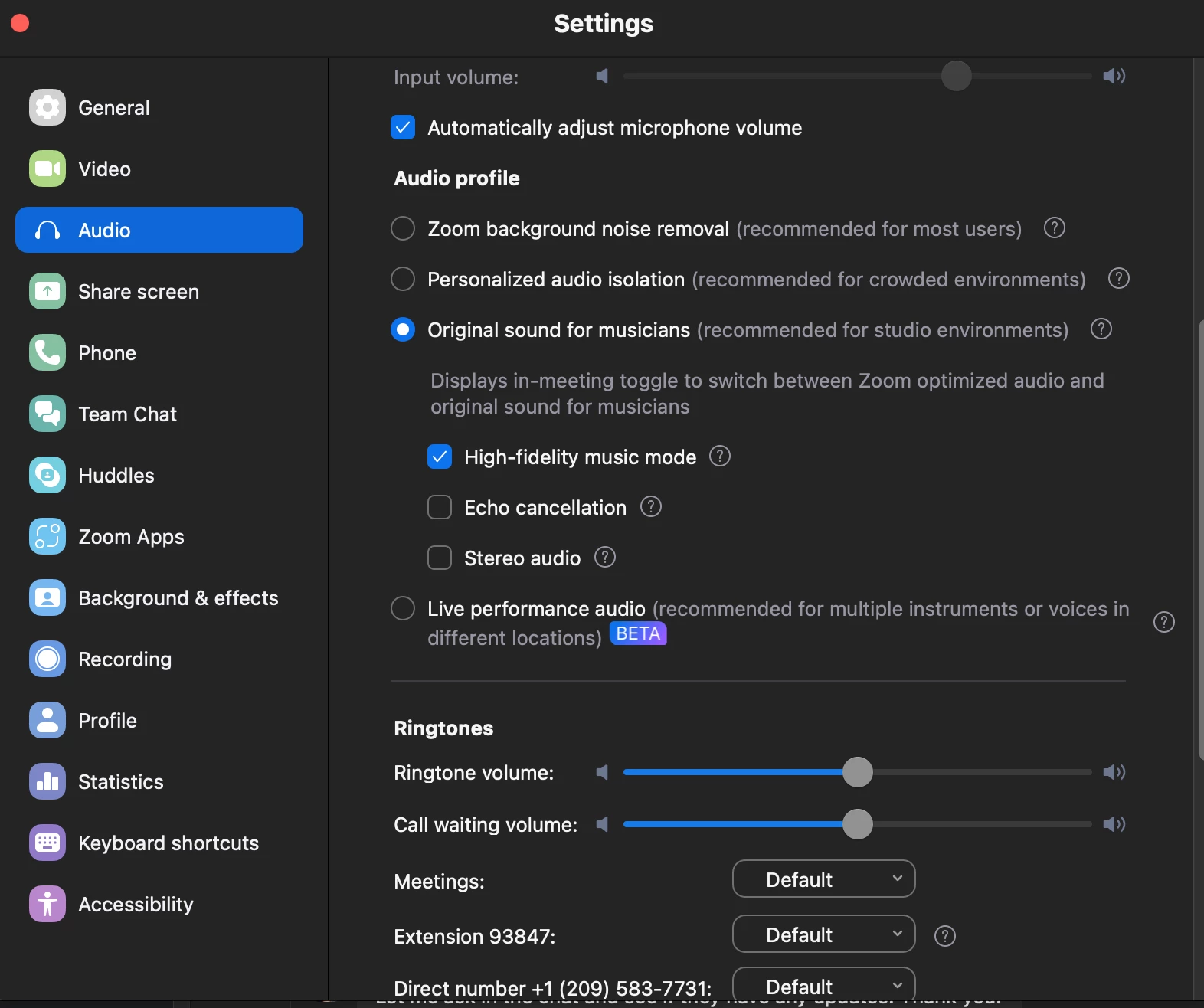Select Zoom background noise removal profile
The image size is (1204, 1008).
click(403, 228)
